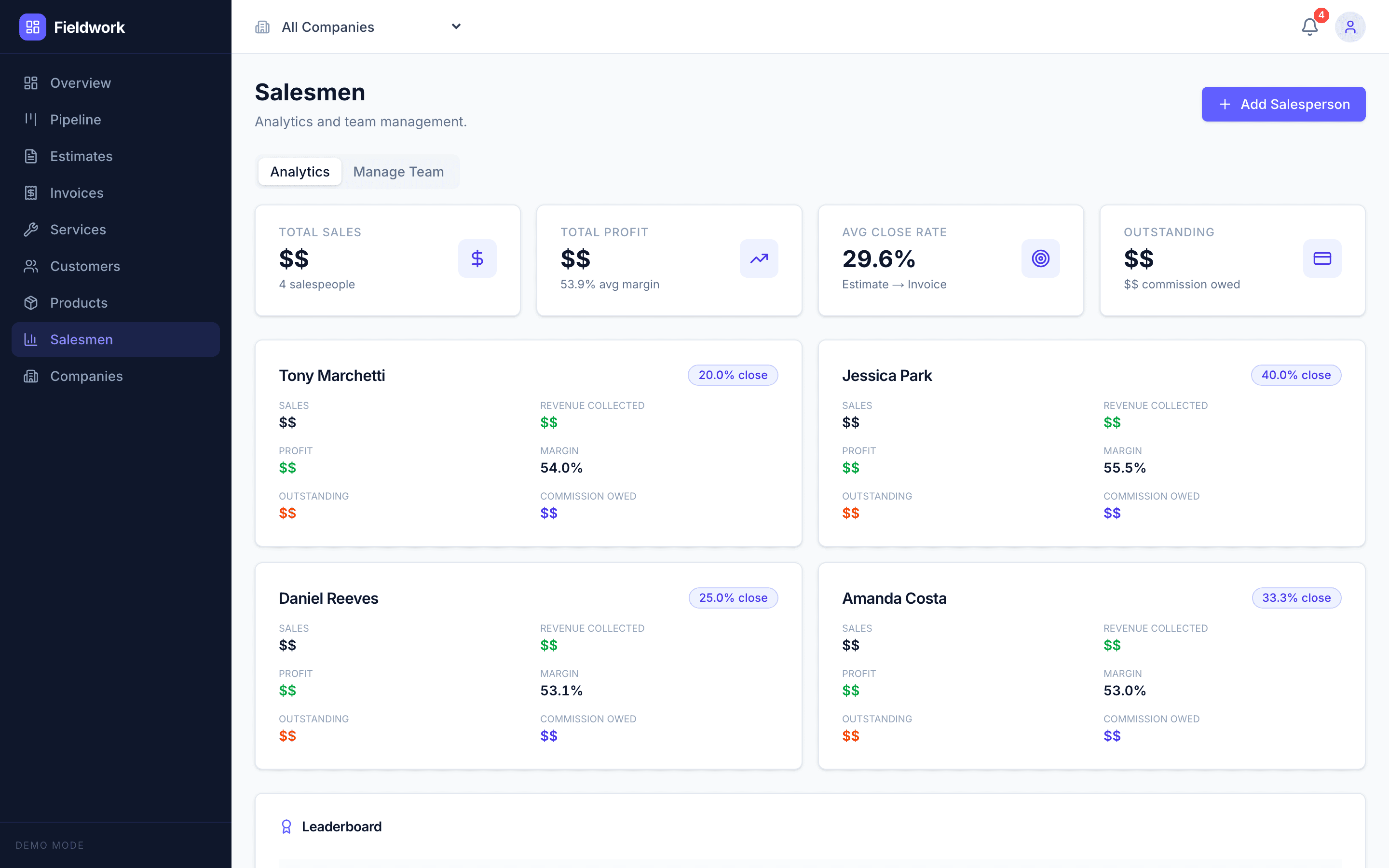Click Jessica Park's 40.0% close badge
This screenshot has width=1389, height=868.
point(1296,375)
